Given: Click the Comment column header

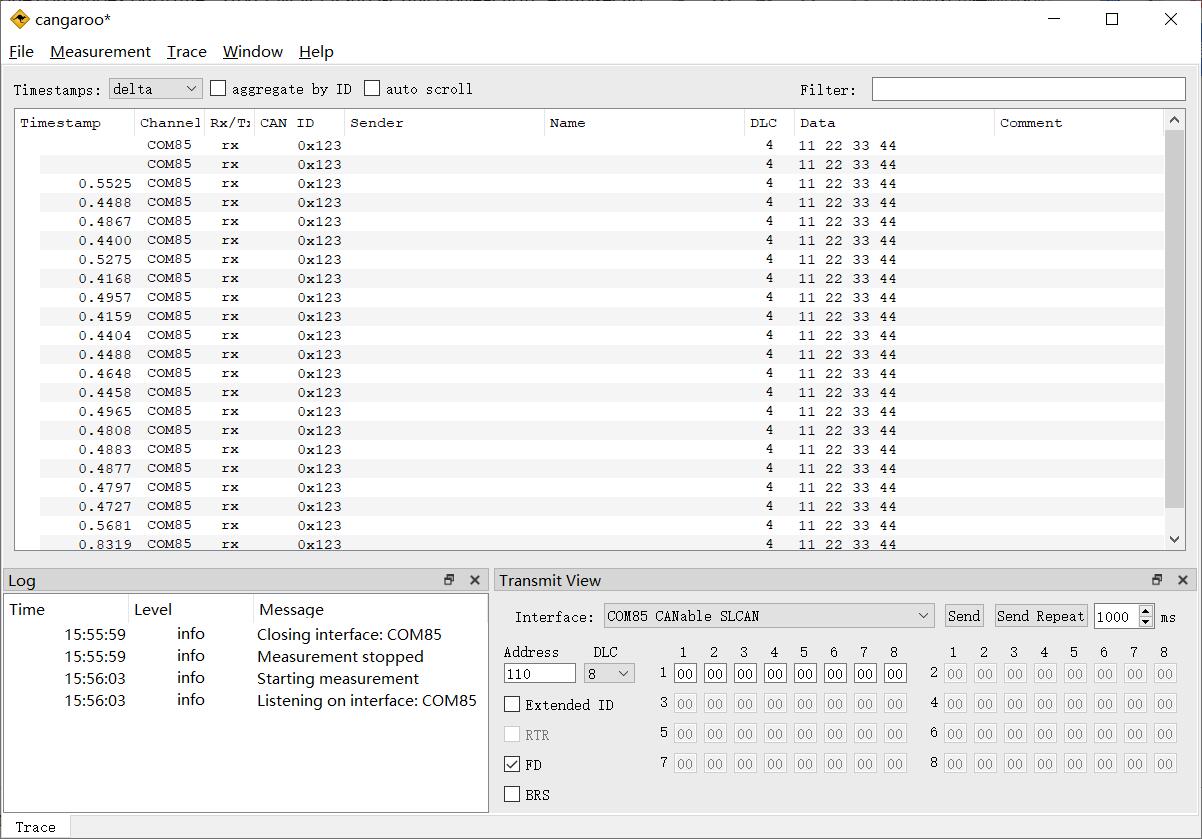Looking at the screenshot, I should click(1080, 123).
